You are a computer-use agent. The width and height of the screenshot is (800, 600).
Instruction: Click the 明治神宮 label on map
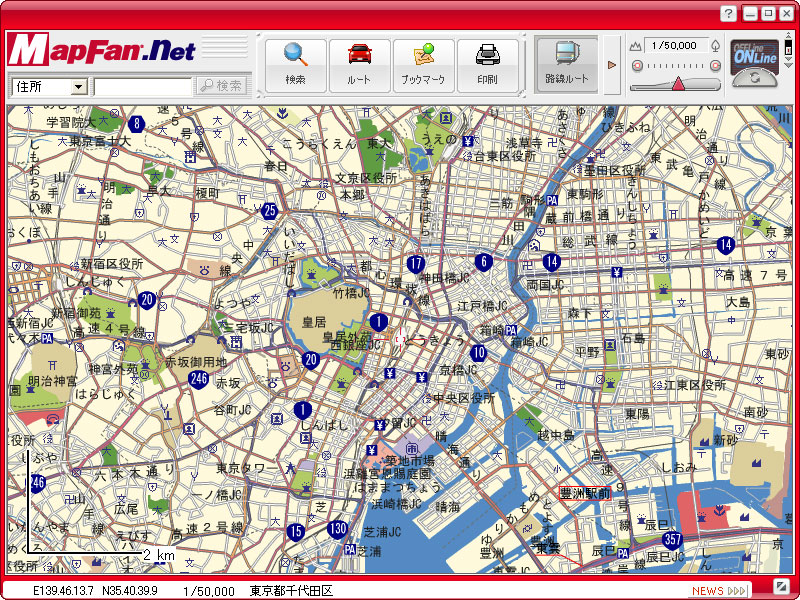point(52,381)
